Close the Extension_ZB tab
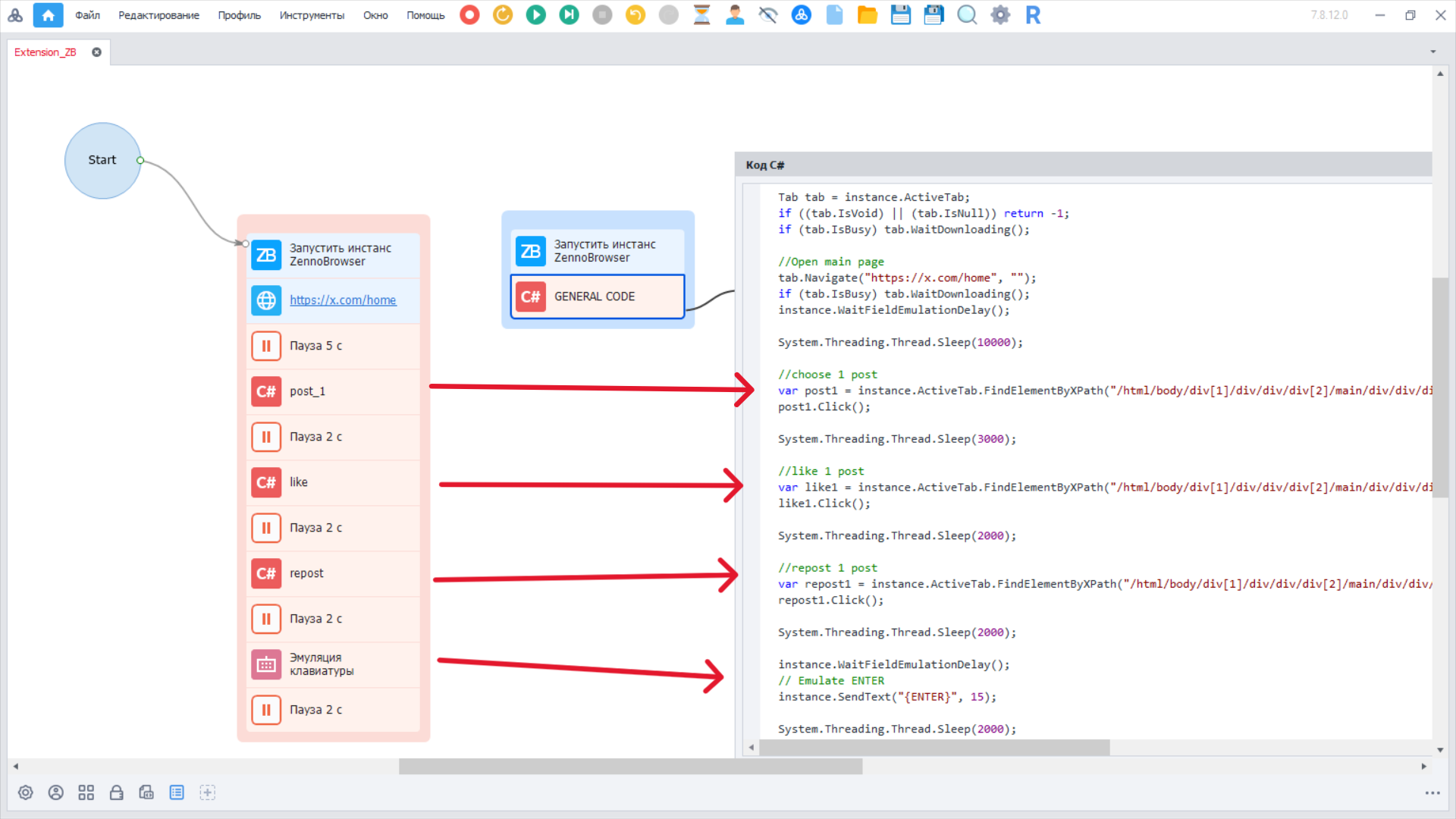 96,52
